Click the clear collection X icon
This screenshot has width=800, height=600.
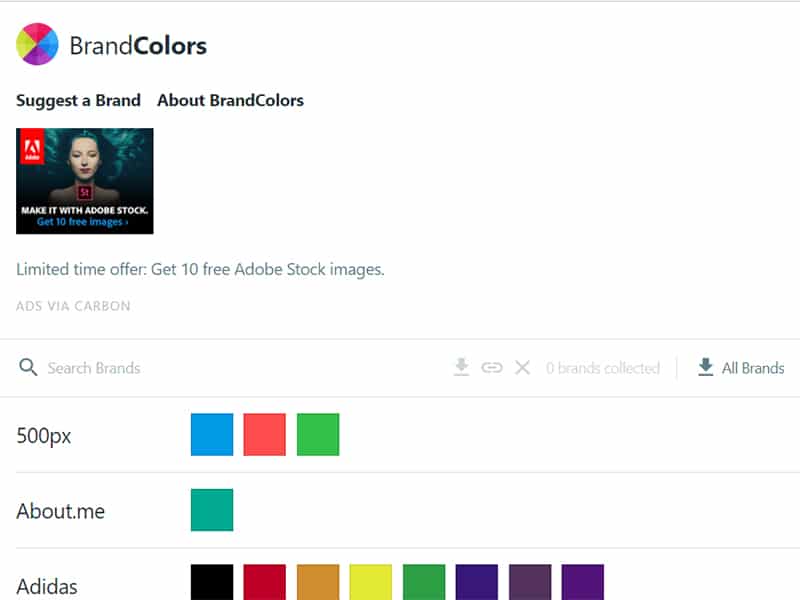[522, 367]
